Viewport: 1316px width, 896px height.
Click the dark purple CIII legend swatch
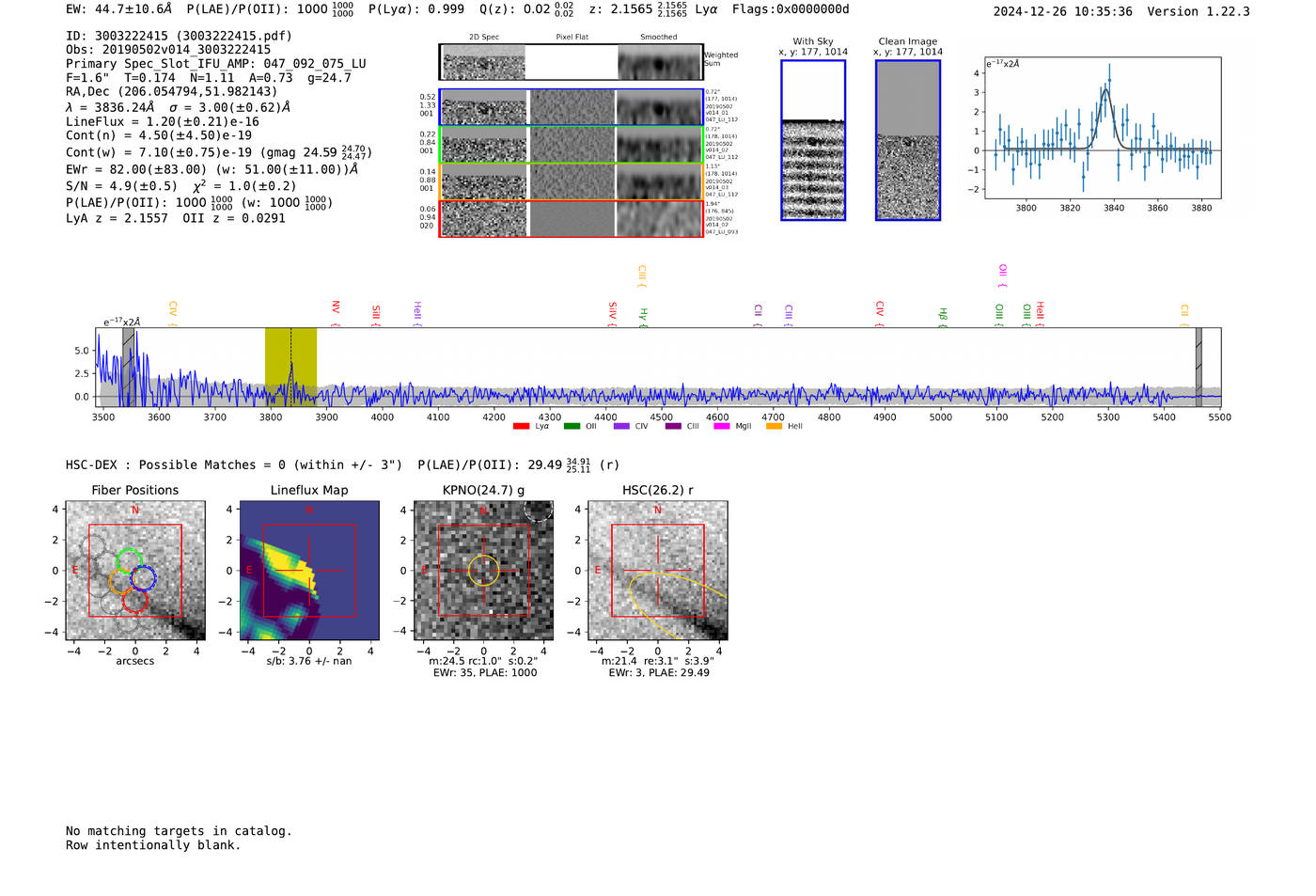[x=673, y=427]
